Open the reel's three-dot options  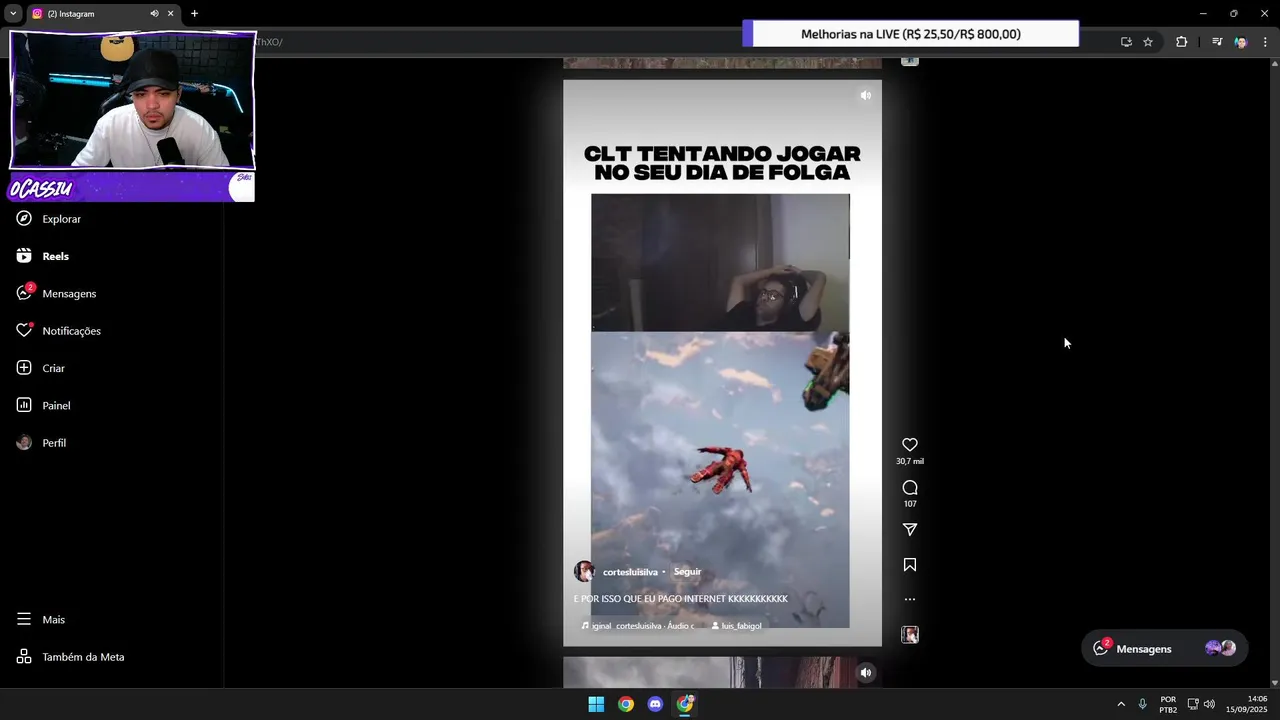coord(910,600)
